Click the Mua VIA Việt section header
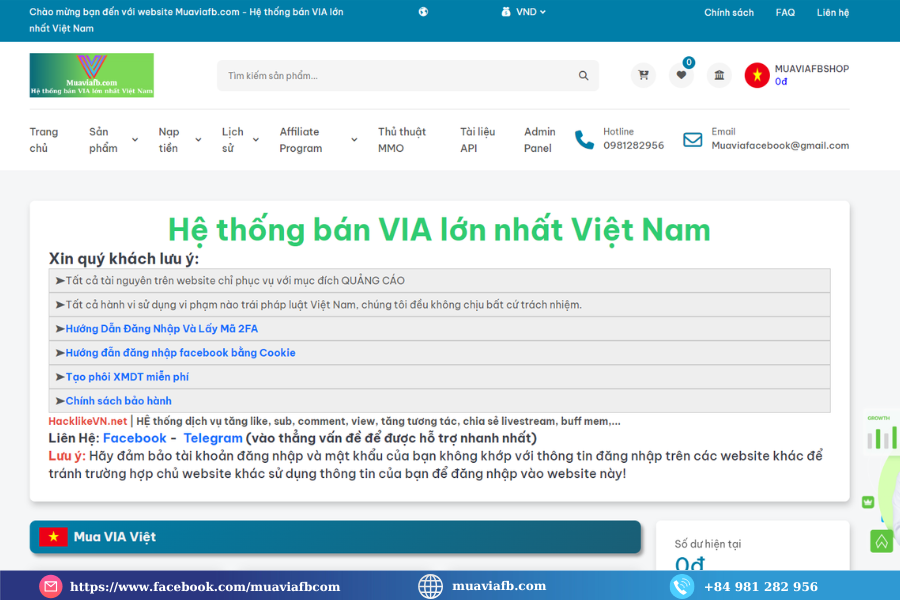The height and width of the screenshot is (600, 900). [x=335, y=537]
